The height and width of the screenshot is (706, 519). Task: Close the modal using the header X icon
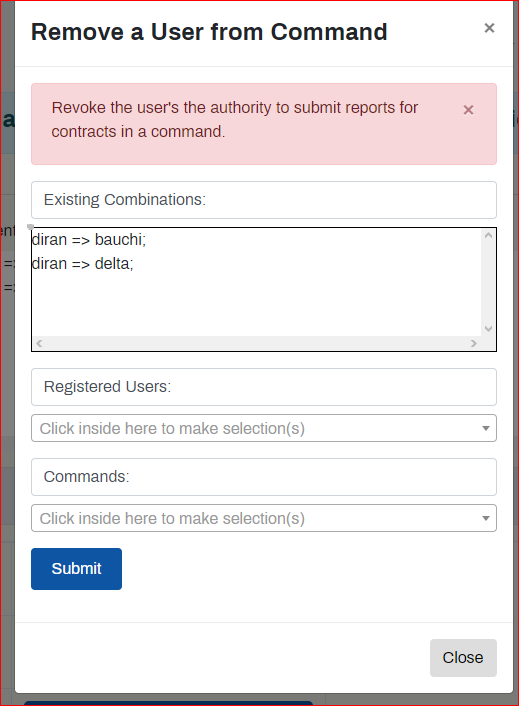(x=489, y=28)
